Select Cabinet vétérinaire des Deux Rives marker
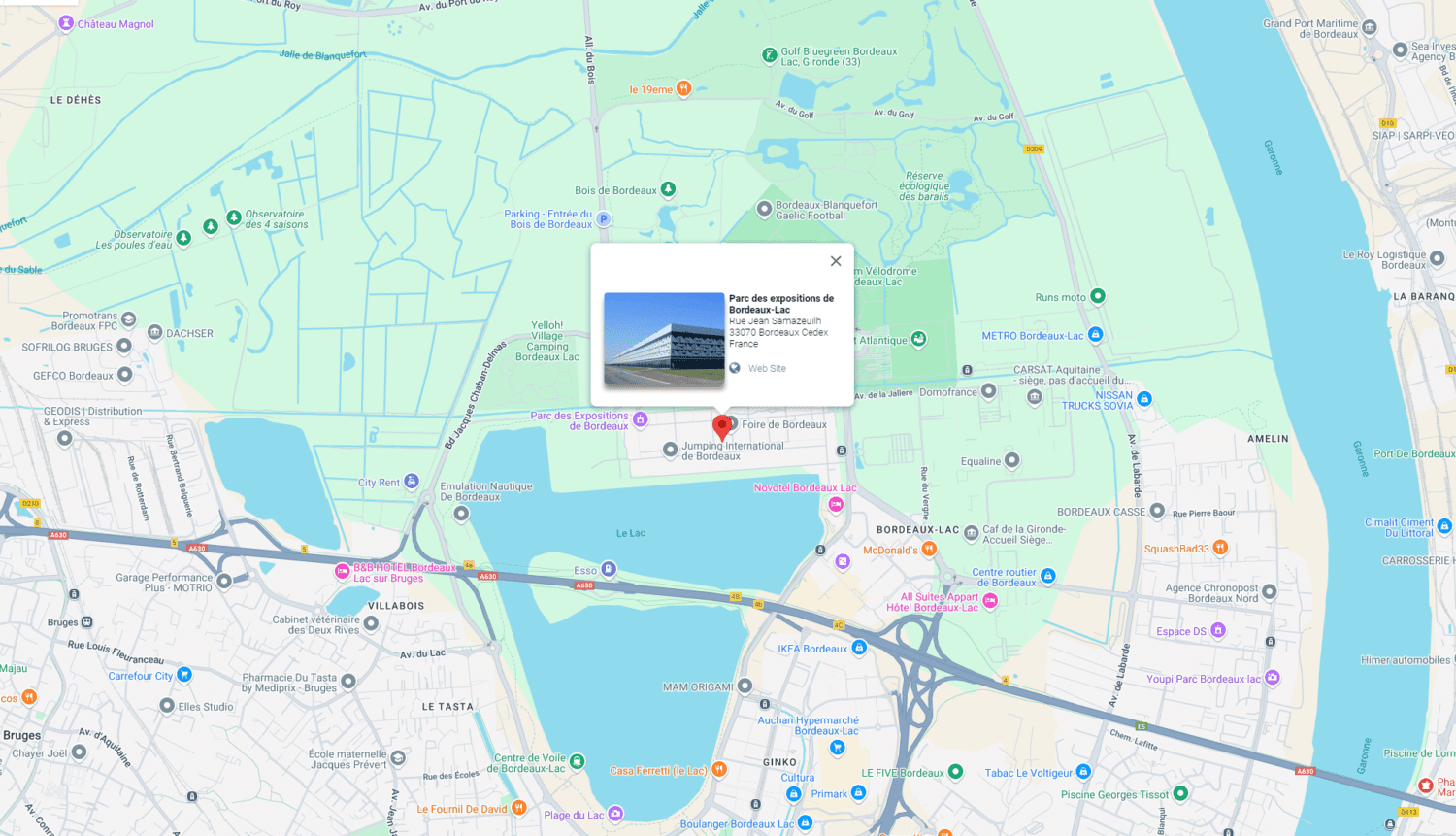Viewport: 1456px width, 836px height. point(371,623)
